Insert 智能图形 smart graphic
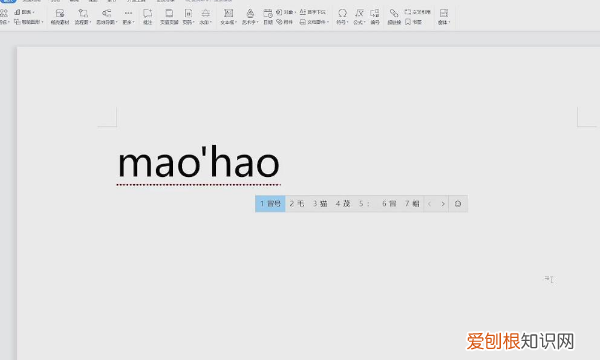This screenshot has height=360, width=600. 29,22
